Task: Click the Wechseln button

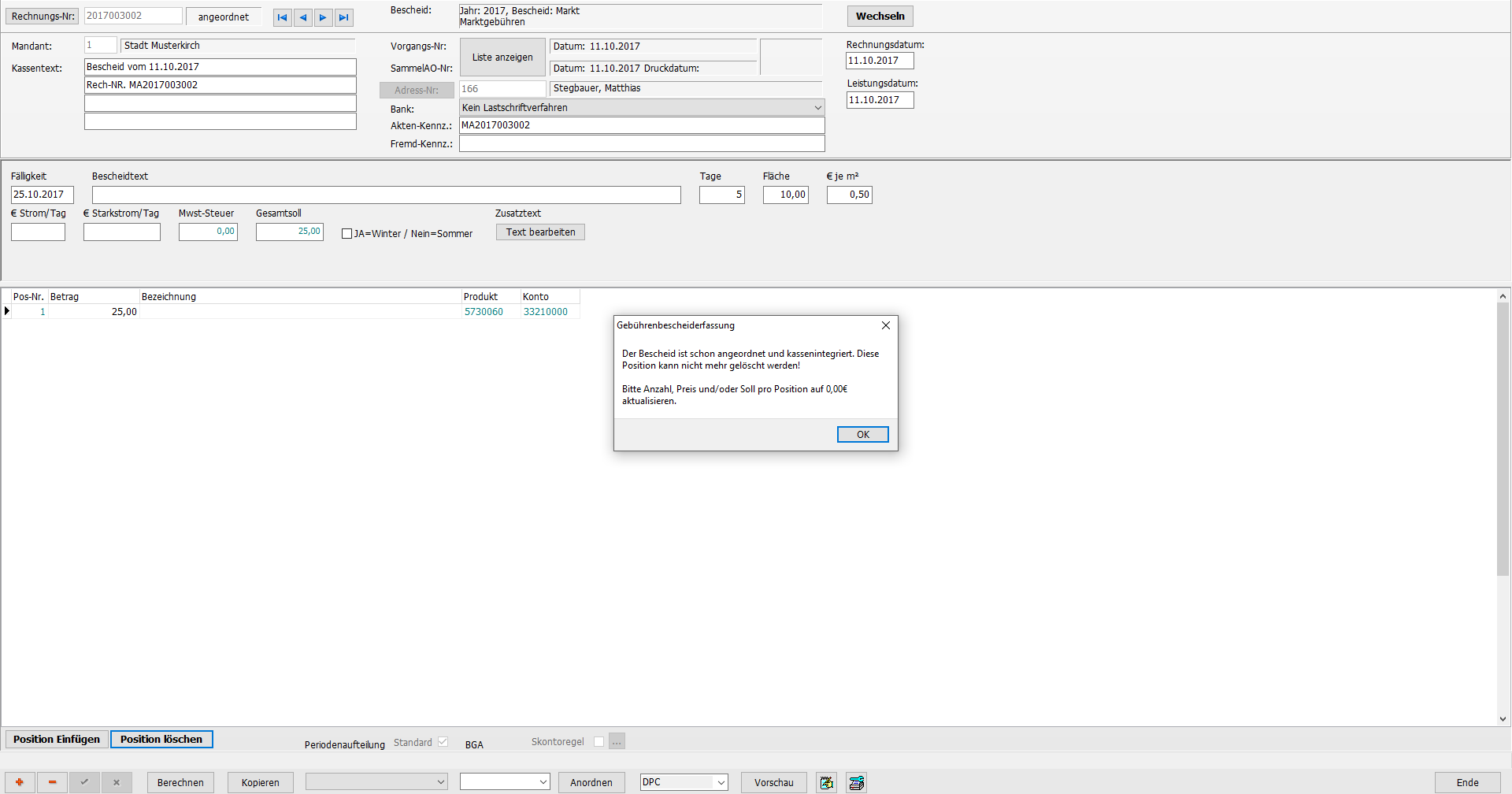Action: point(880,17)
